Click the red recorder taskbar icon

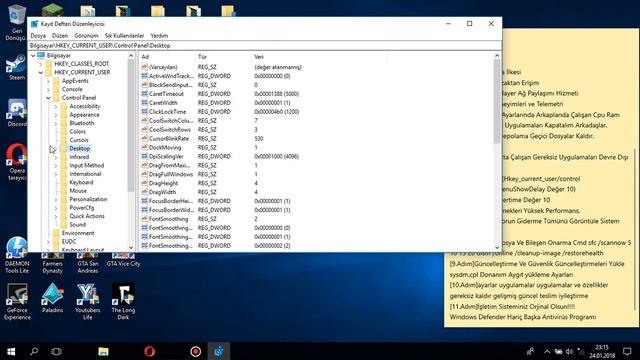coord(196,351)
